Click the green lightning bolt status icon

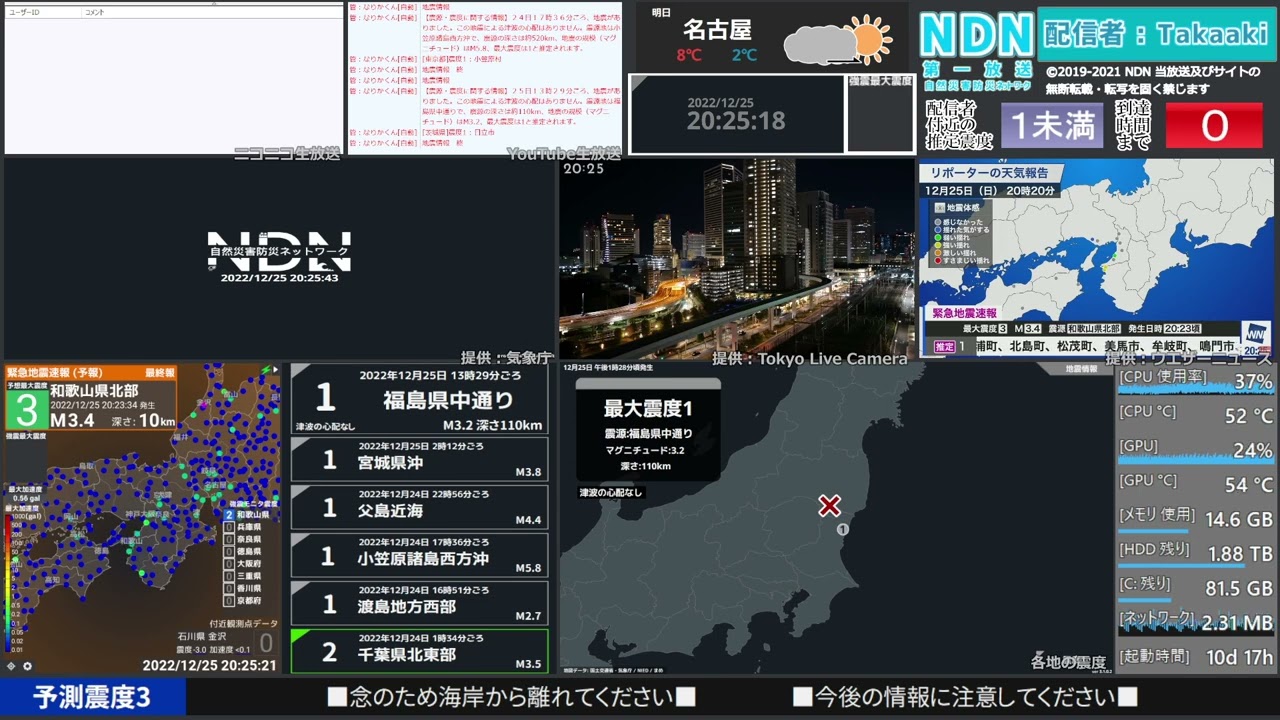264,370
